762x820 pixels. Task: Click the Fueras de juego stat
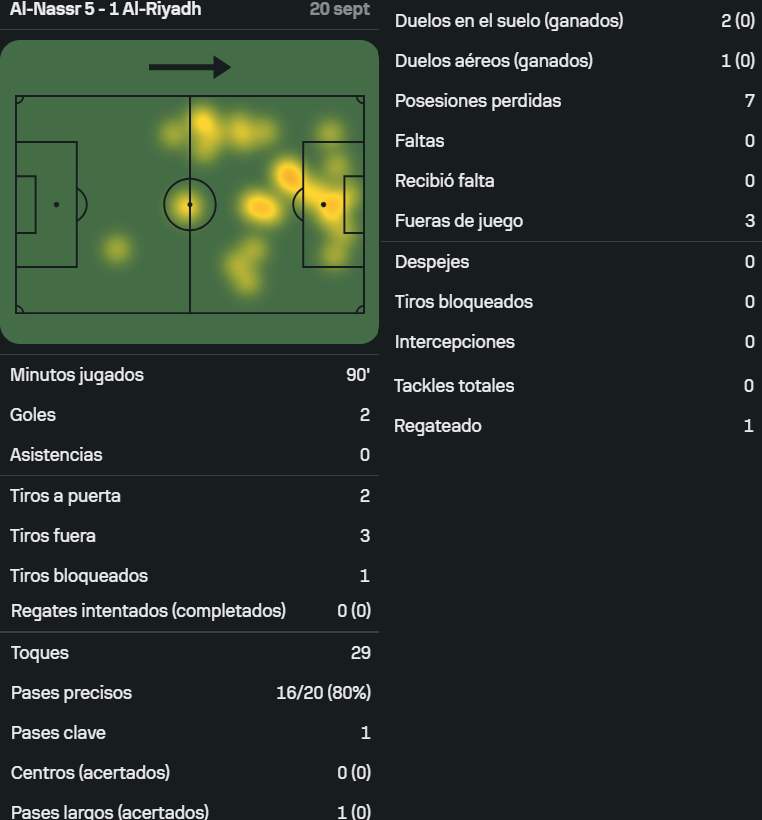point(572,221)
